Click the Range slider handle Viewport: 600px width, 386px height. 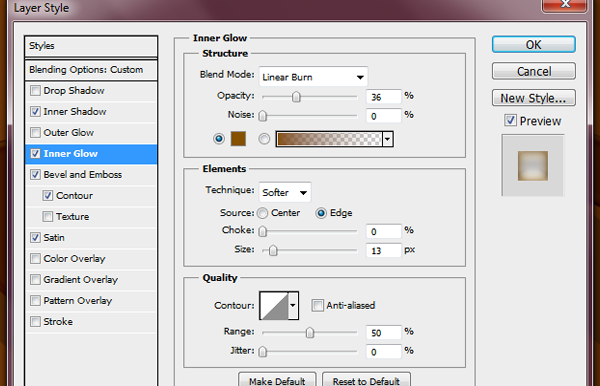tap(310, 332)
